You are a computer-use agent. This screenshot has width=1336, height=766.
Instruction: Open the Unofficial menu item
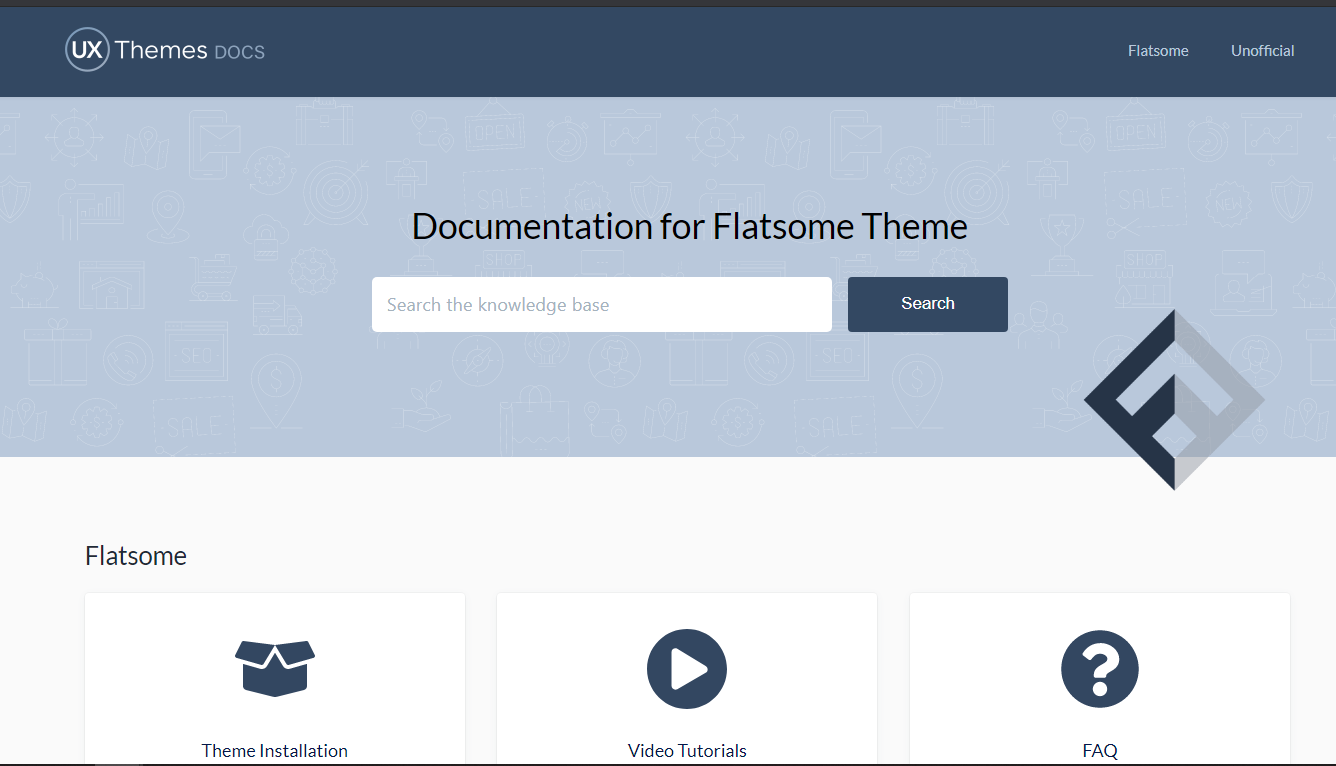point(1262,51)
